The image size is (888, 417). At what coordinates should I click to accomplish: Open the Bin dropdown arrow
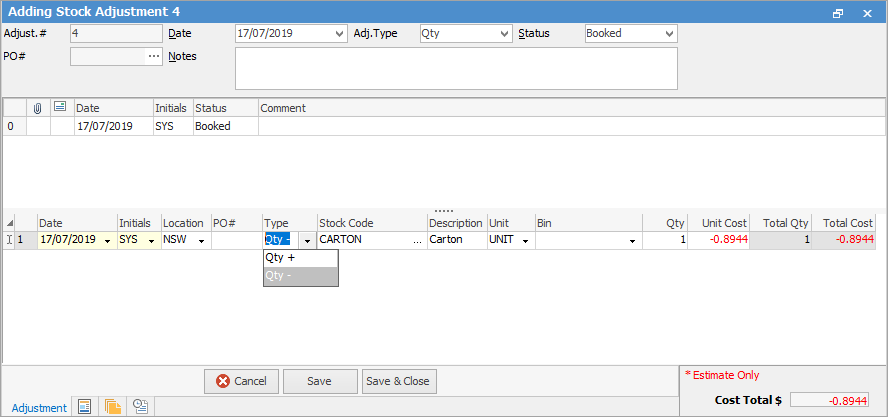click(632, 241)
